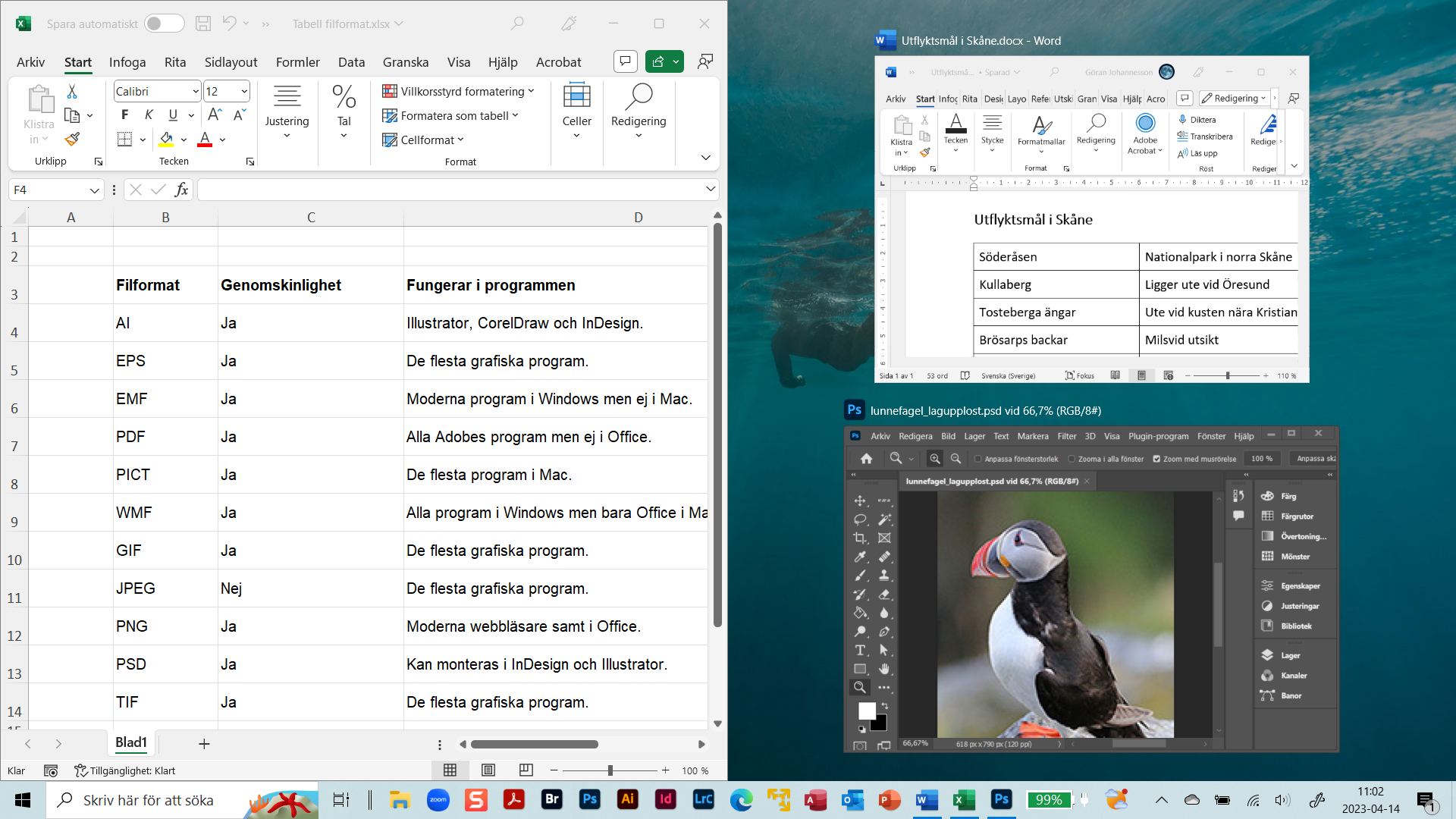
Task: Open the Calibri font name dropdown
Action: (x=195, y=92)
